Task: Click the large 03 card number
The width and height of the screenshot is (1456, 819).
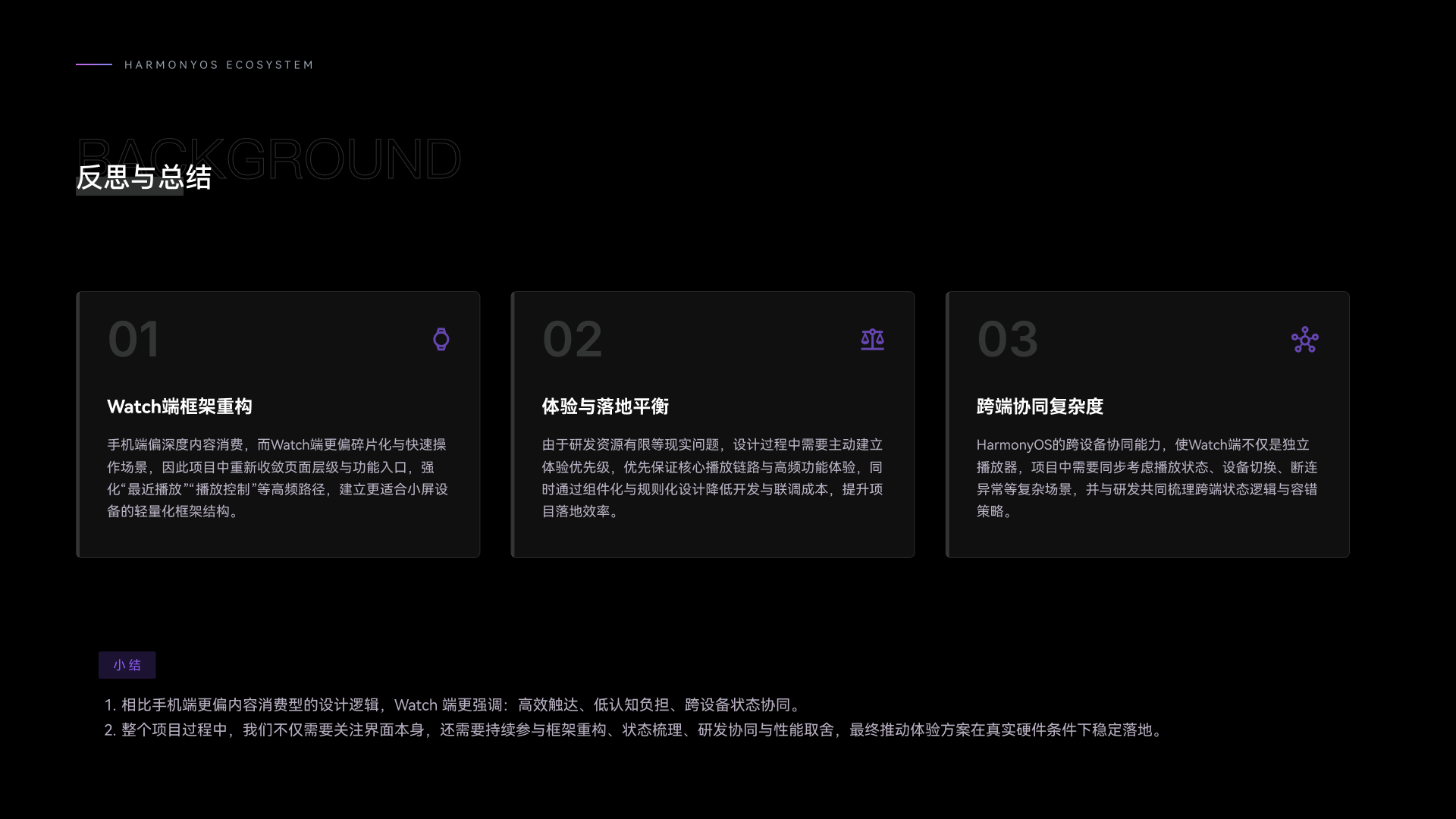Action: pos(1007,339)
